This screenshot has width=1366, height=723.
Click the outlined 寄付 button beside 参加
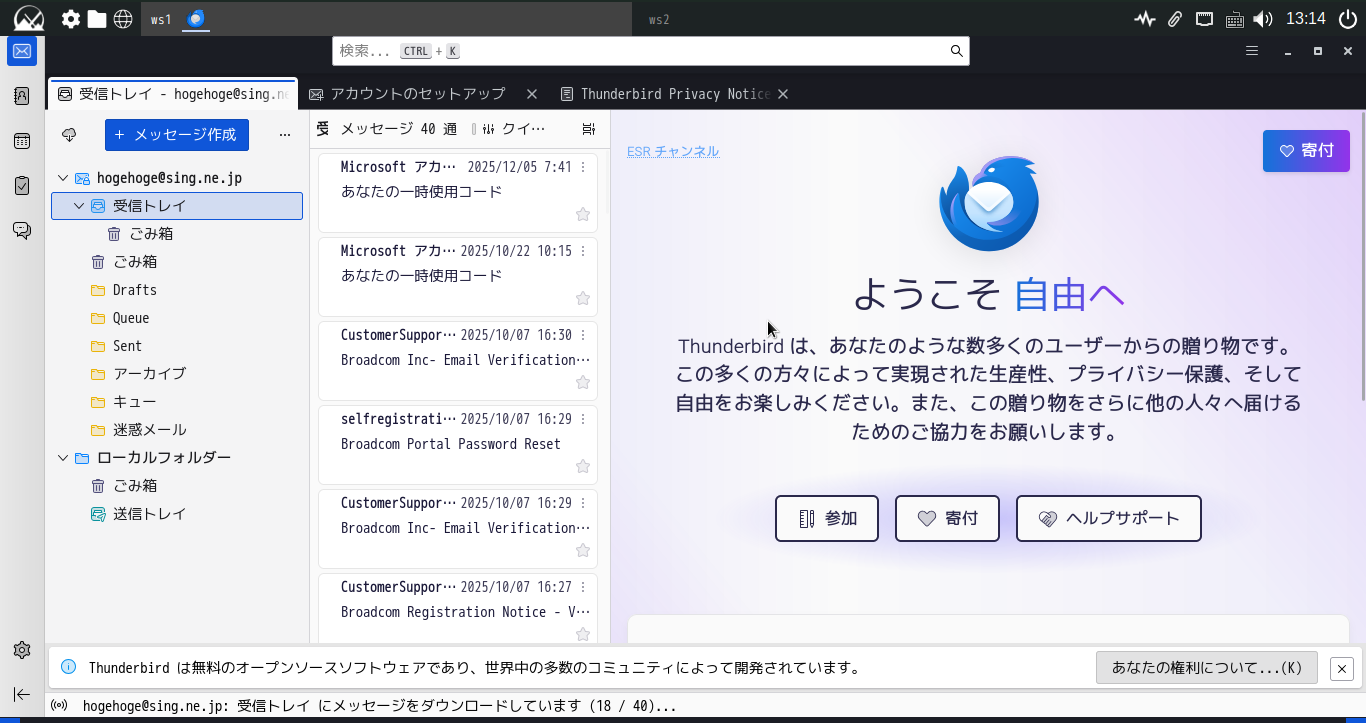pos(947,518)
